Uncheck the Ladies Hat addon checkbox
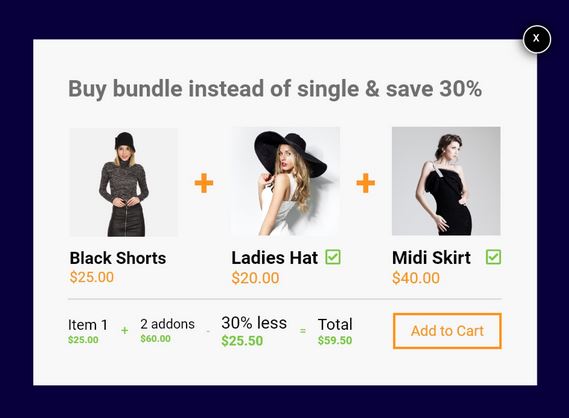 click(333, 257)
